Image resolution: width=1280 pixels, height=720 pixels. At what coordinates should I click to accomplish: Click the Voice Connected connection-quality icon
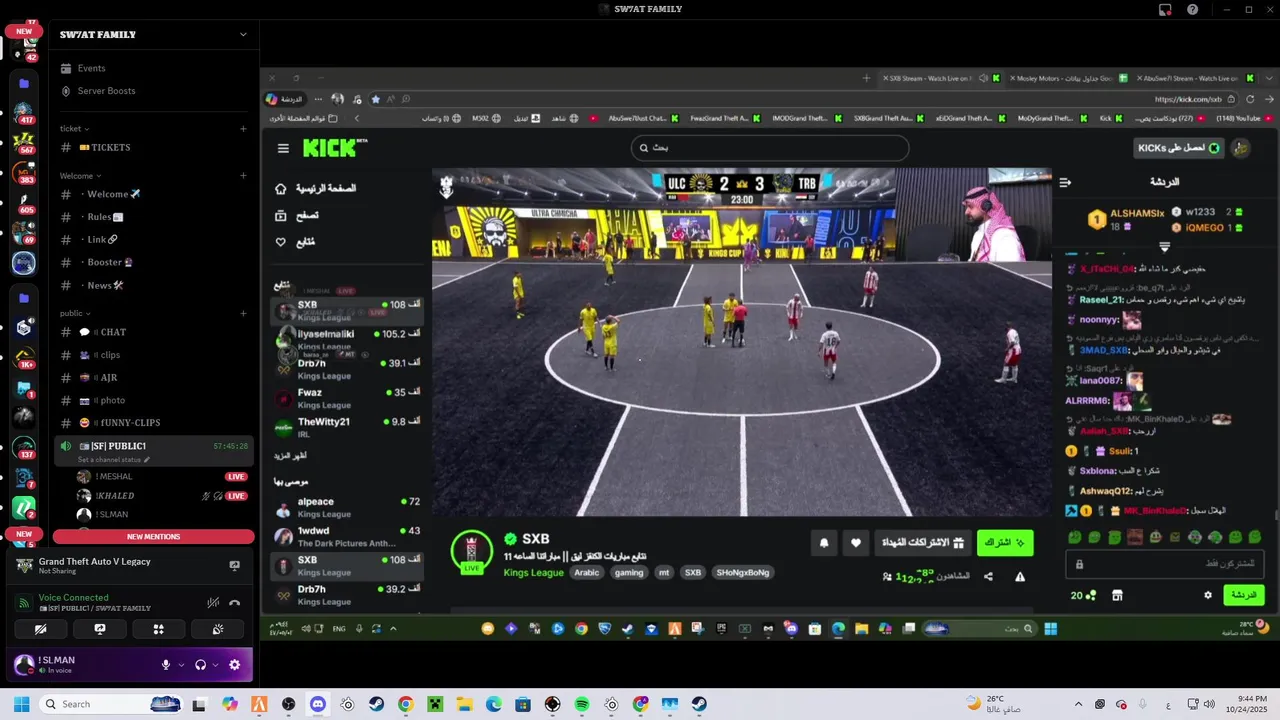(25, 603)
